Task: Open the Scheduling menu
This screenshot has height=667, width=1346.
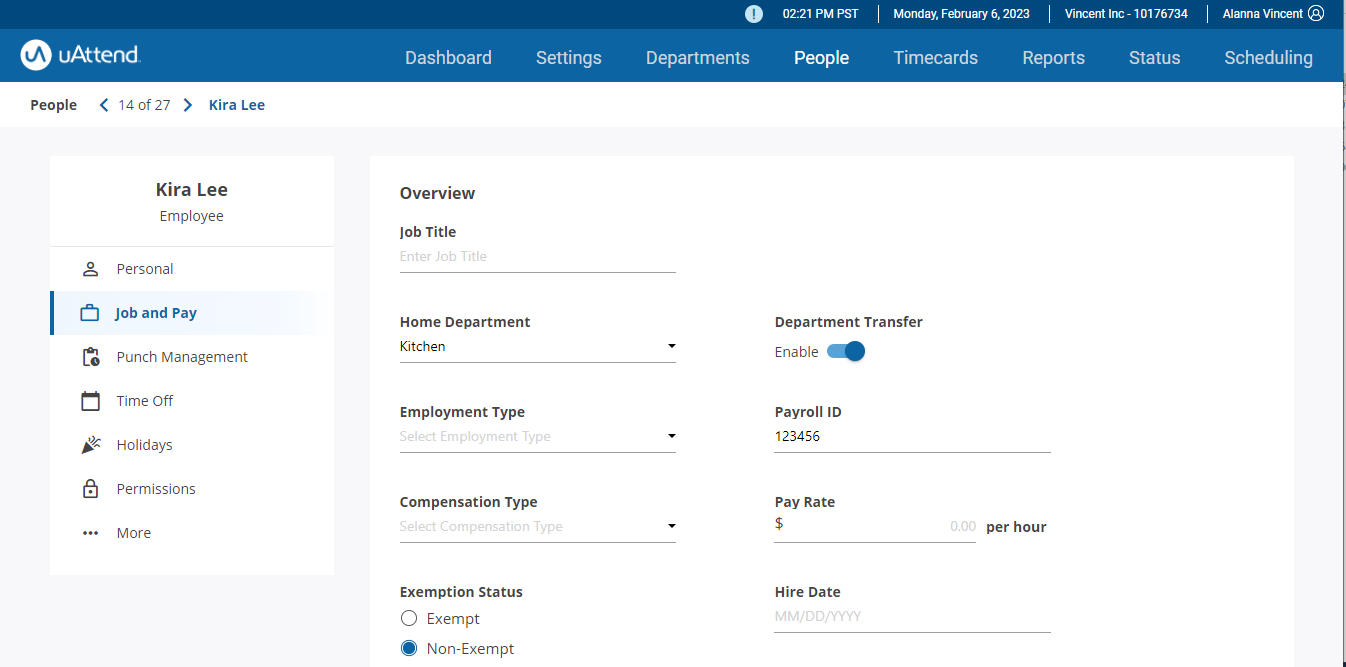Action: 1269,58
